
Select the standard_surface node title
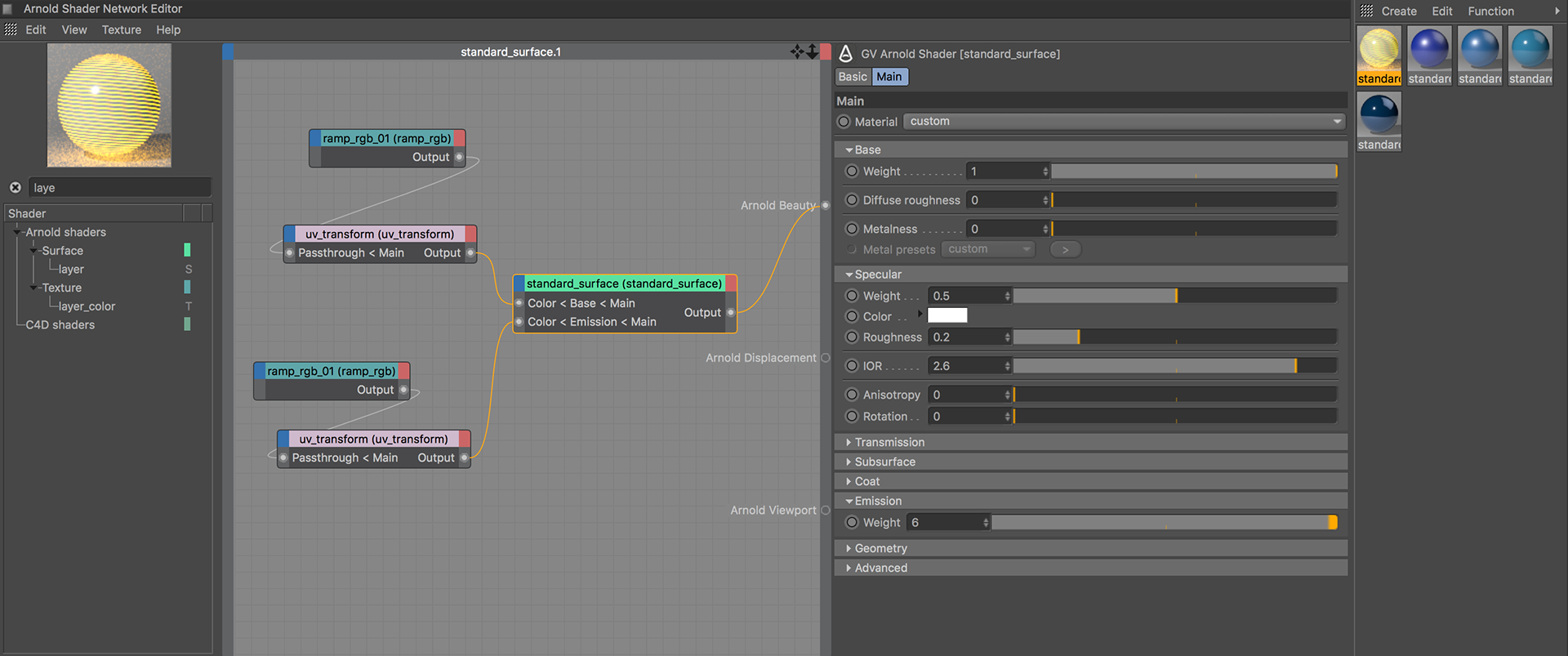624,283
